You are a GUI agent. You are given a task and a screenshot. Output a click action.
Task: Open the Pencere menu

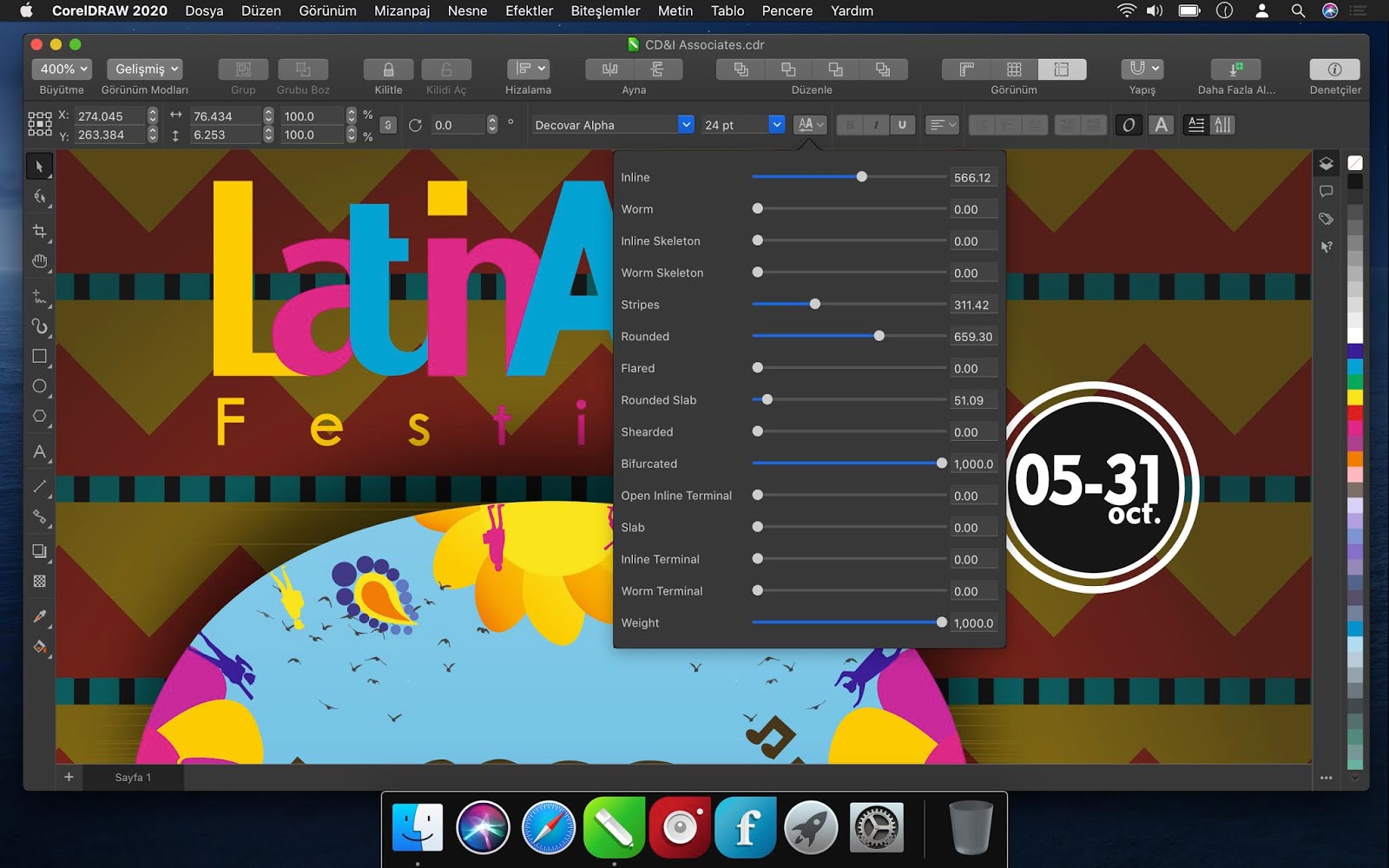[x=787, y=10]
